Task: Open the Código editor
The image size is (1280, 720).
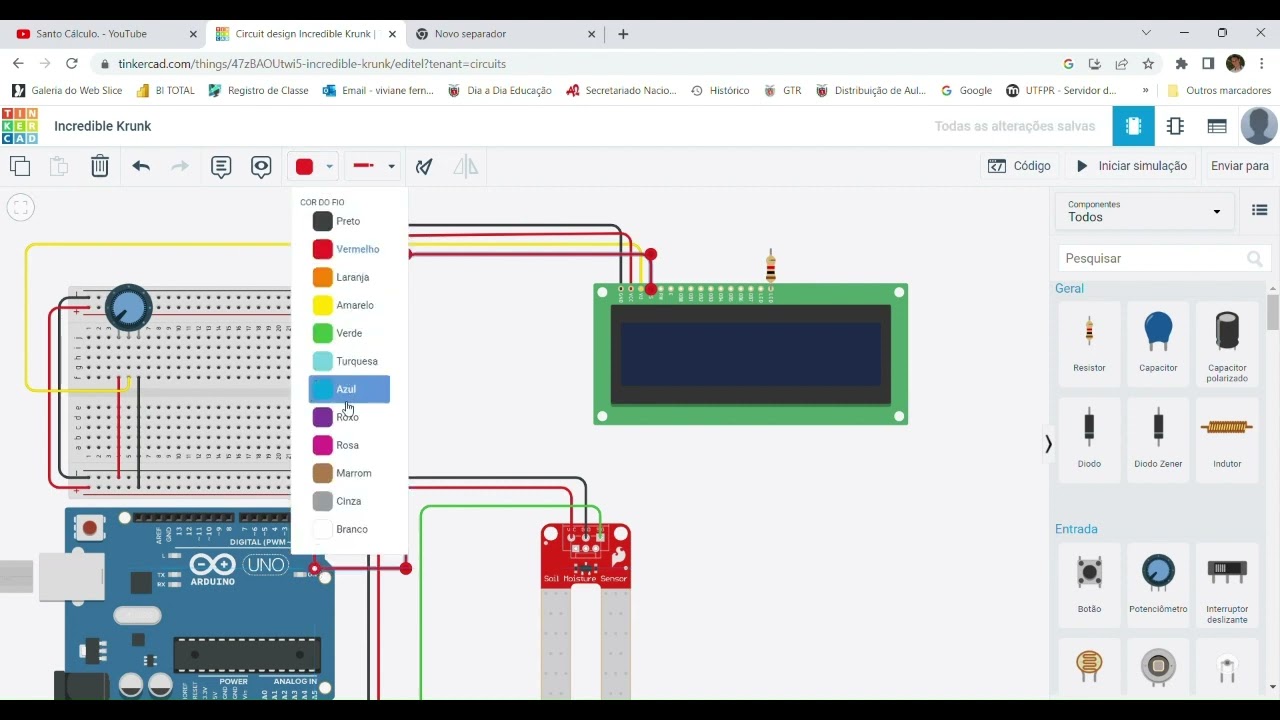Action: (x=1019, y=166)
